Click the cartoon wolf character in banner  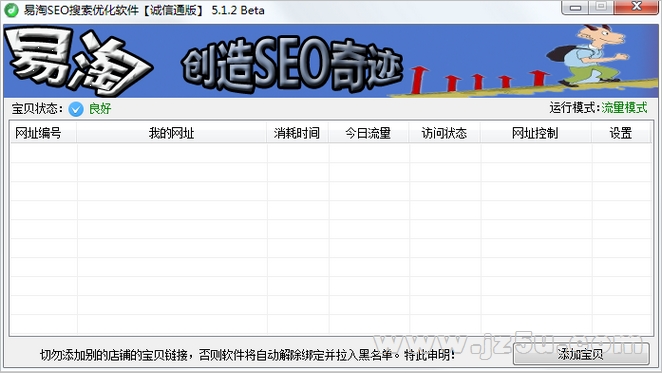(588, 55)
